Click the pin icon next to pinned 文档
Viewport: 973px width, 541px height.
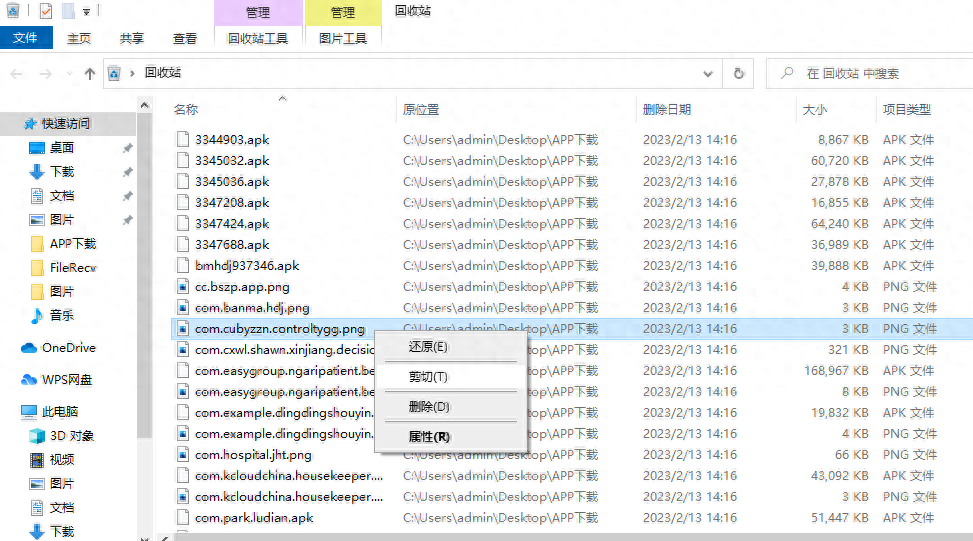point(127,196)
